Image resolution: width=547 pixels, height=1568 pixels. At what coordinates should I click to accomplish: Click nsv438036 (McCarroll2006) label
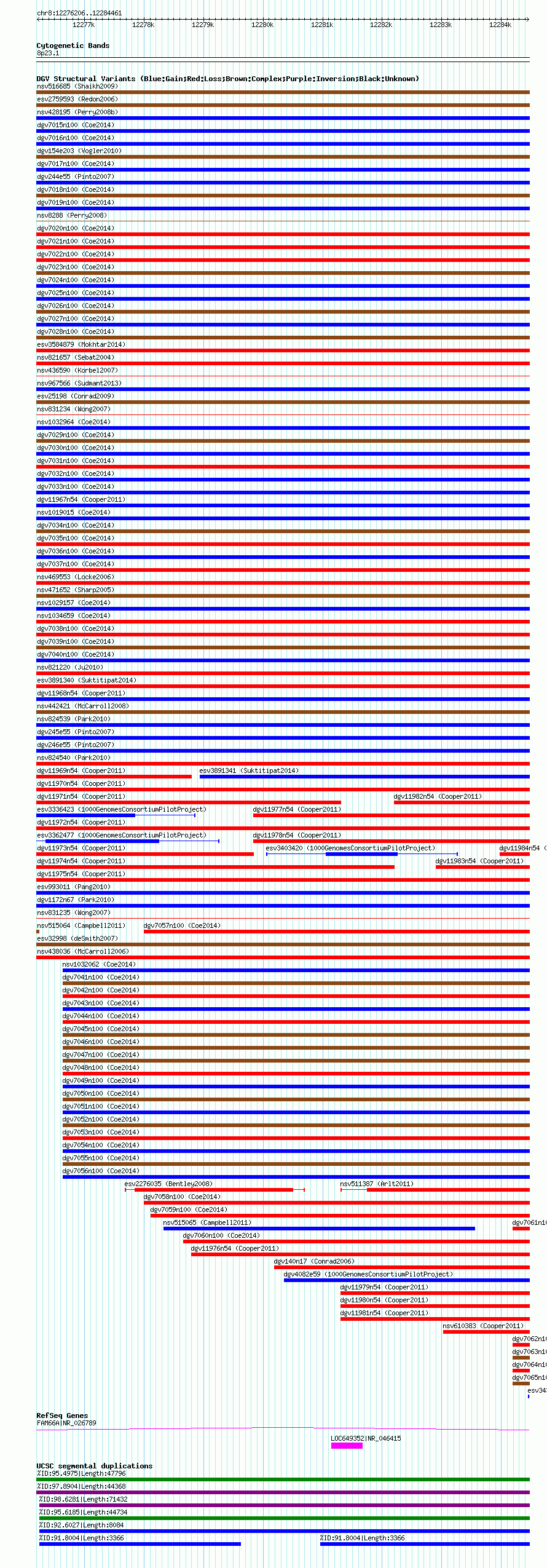pos(83,951)
